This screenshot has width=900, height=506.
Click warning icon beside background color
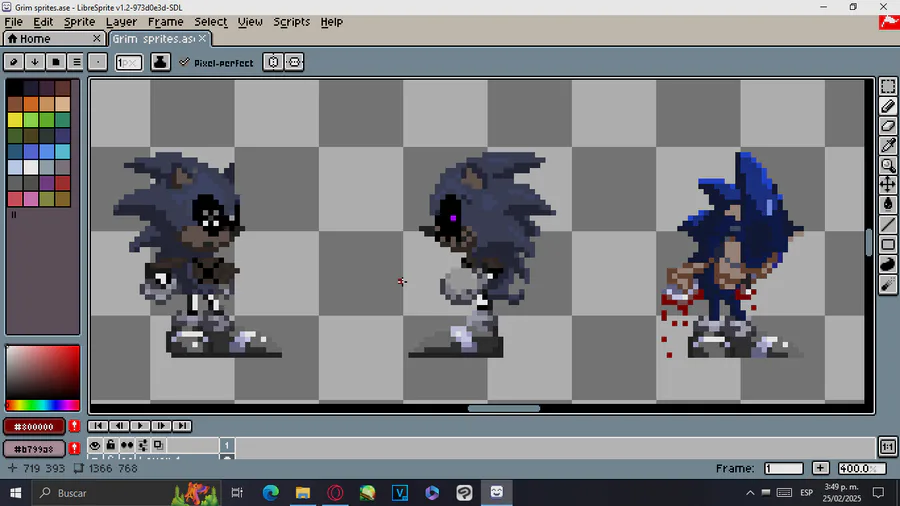tap(74, 448)
